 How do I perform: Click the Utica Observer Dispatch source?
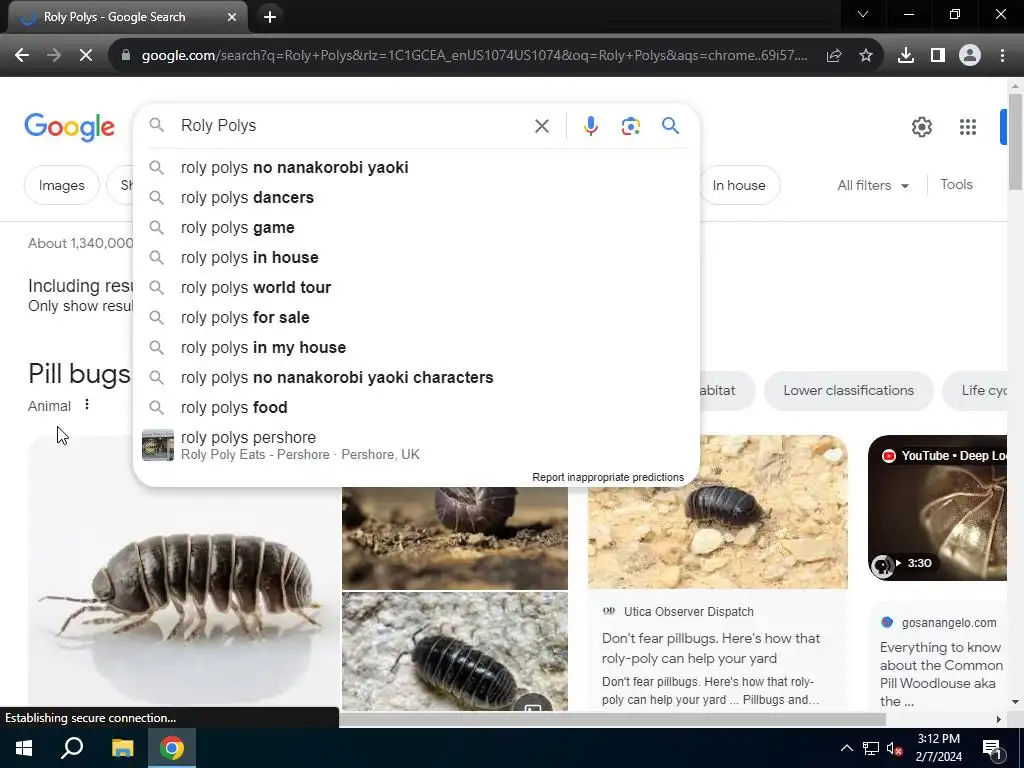tap(688, 612)
